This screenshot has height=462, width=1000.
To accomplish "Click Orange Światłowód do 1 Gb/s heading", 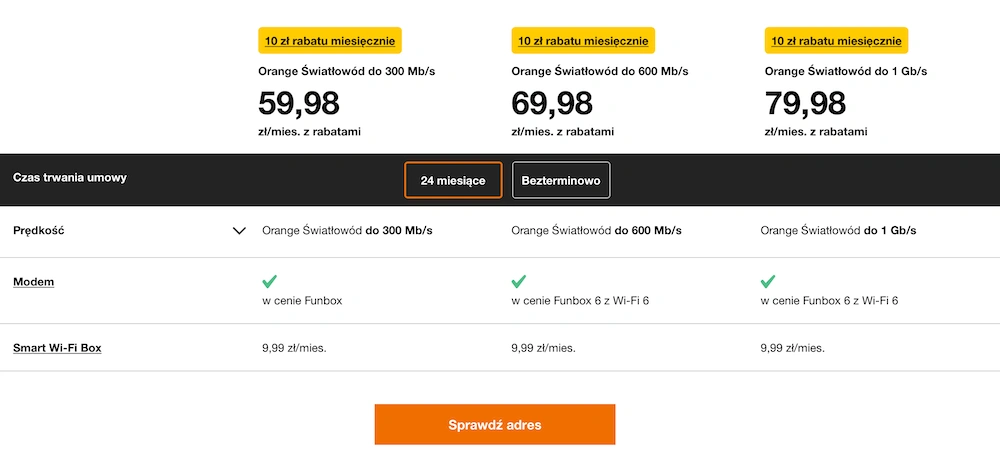I will point(846,71).
